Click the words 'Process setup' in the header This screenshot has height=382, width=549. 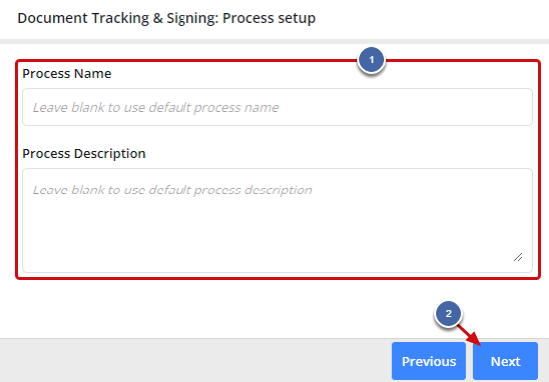coord(269,18)
